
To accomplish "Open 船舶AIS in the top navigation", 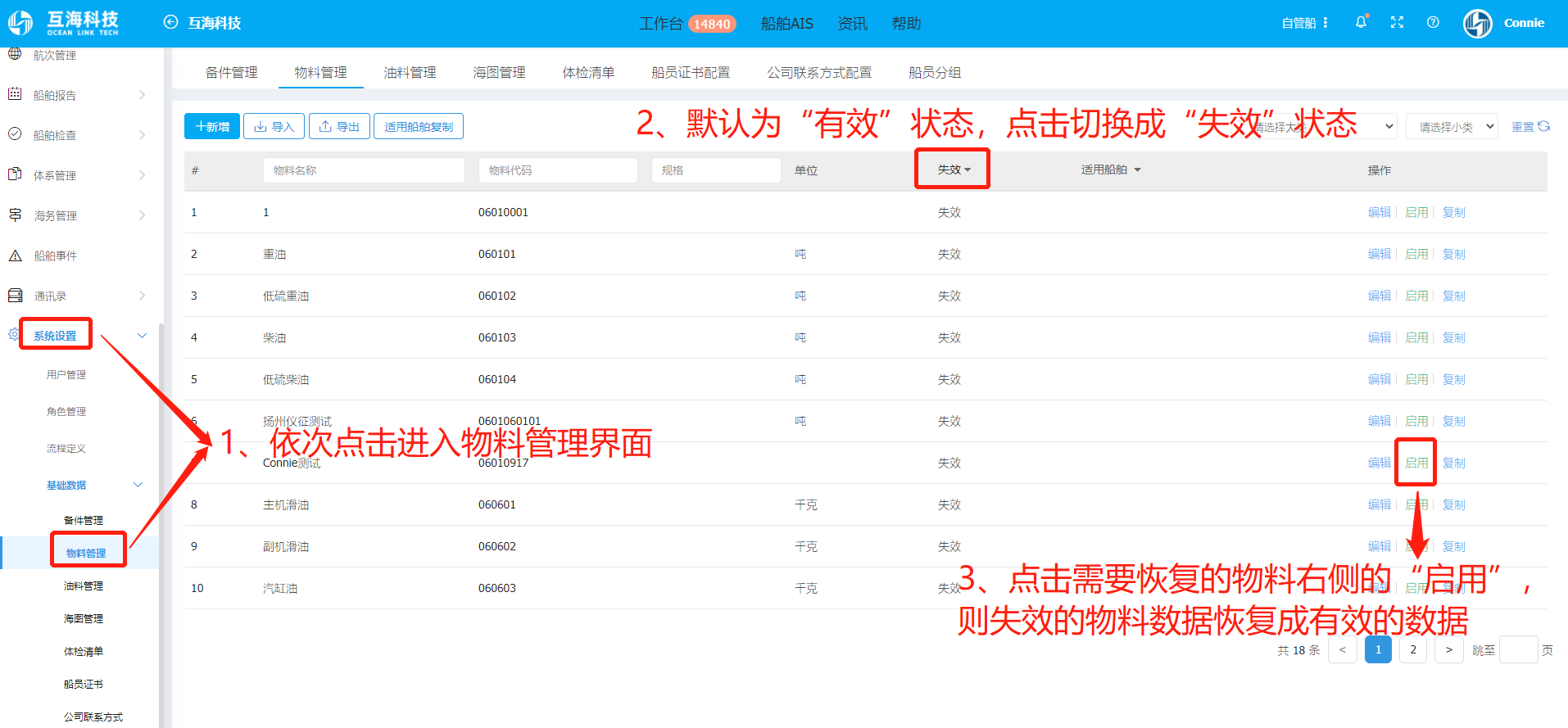I will [787, 24].
